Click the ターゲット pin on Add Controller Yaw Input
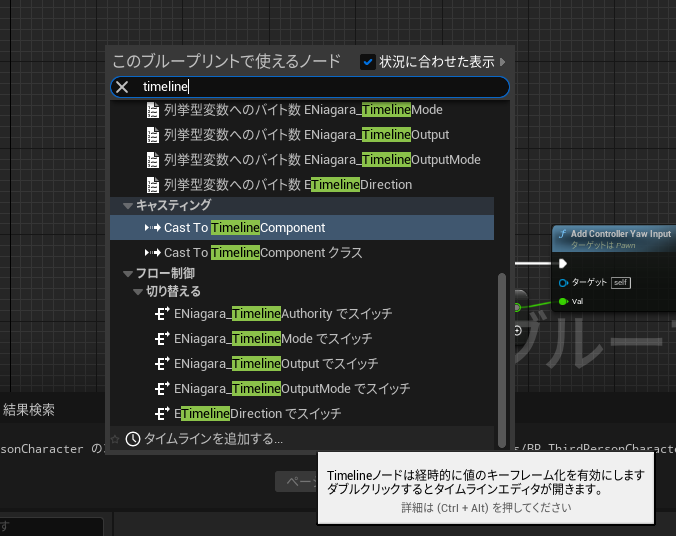 point(563,283)
